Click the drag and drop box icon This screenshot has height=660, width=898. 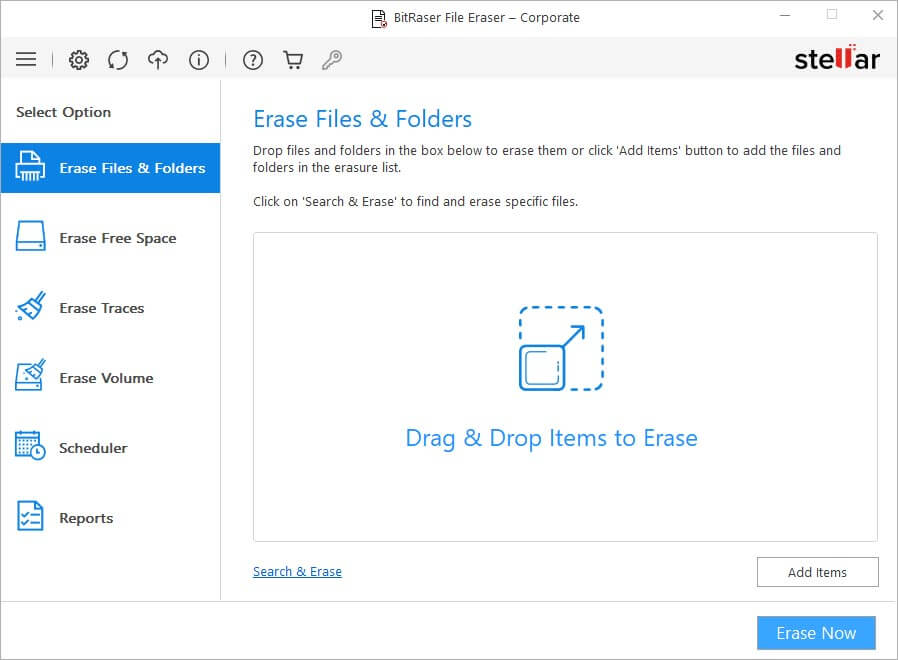[561, 348]
